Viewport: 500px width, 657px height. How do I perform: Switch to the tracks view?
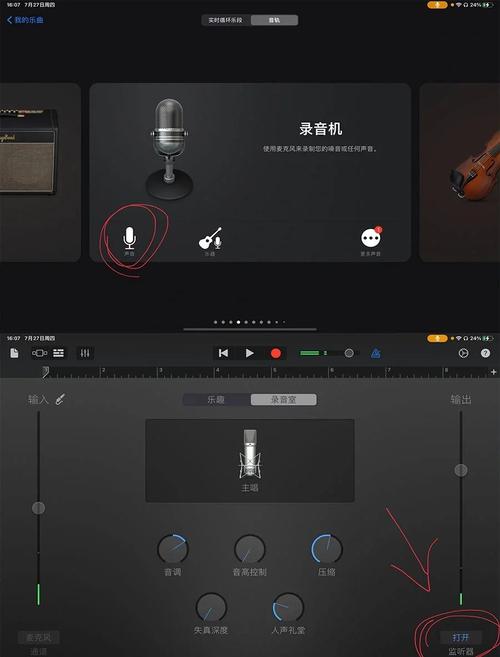[x=58, y=353]
